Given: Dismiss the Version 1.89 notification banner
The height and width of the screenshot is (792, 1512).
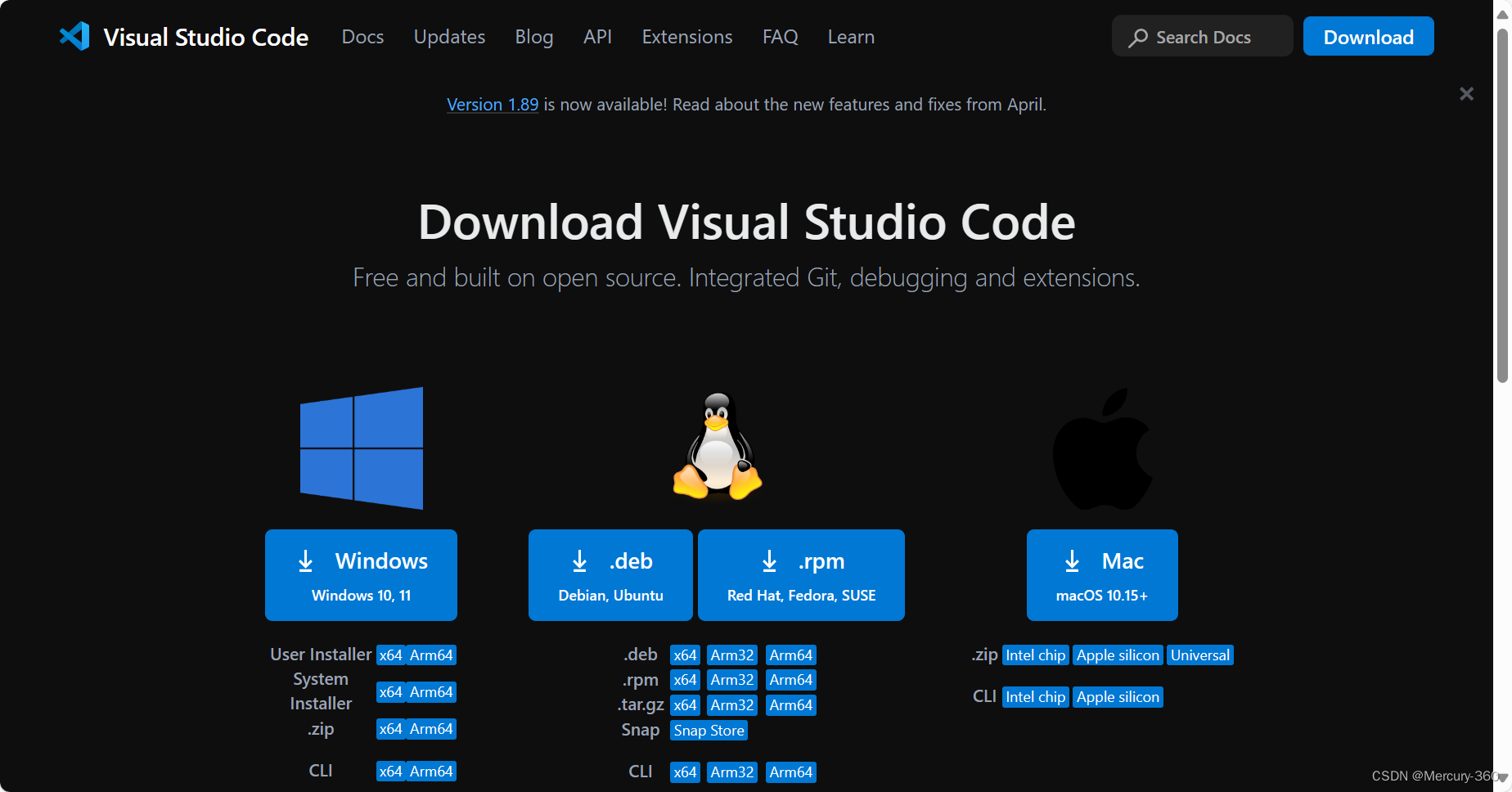Looking at the screenshot, I should (x=1467, y=93).
